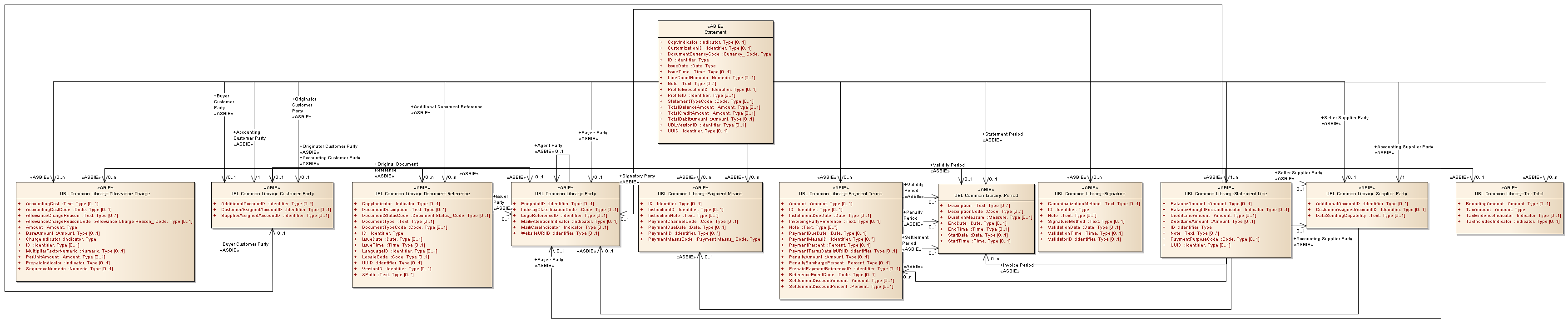
Task: Click the Signature class title
Action: click(1090, 194)
